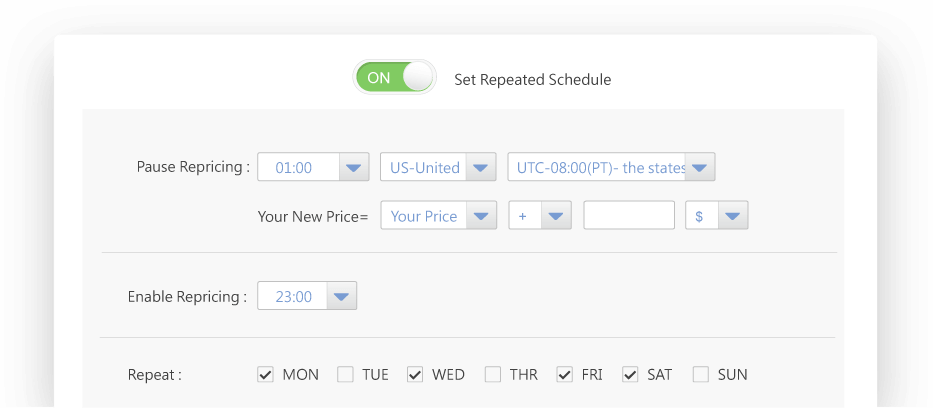Check the TUE repeat checkbox
The width and height of the screenshot is (933, 408).
(345, 375)
